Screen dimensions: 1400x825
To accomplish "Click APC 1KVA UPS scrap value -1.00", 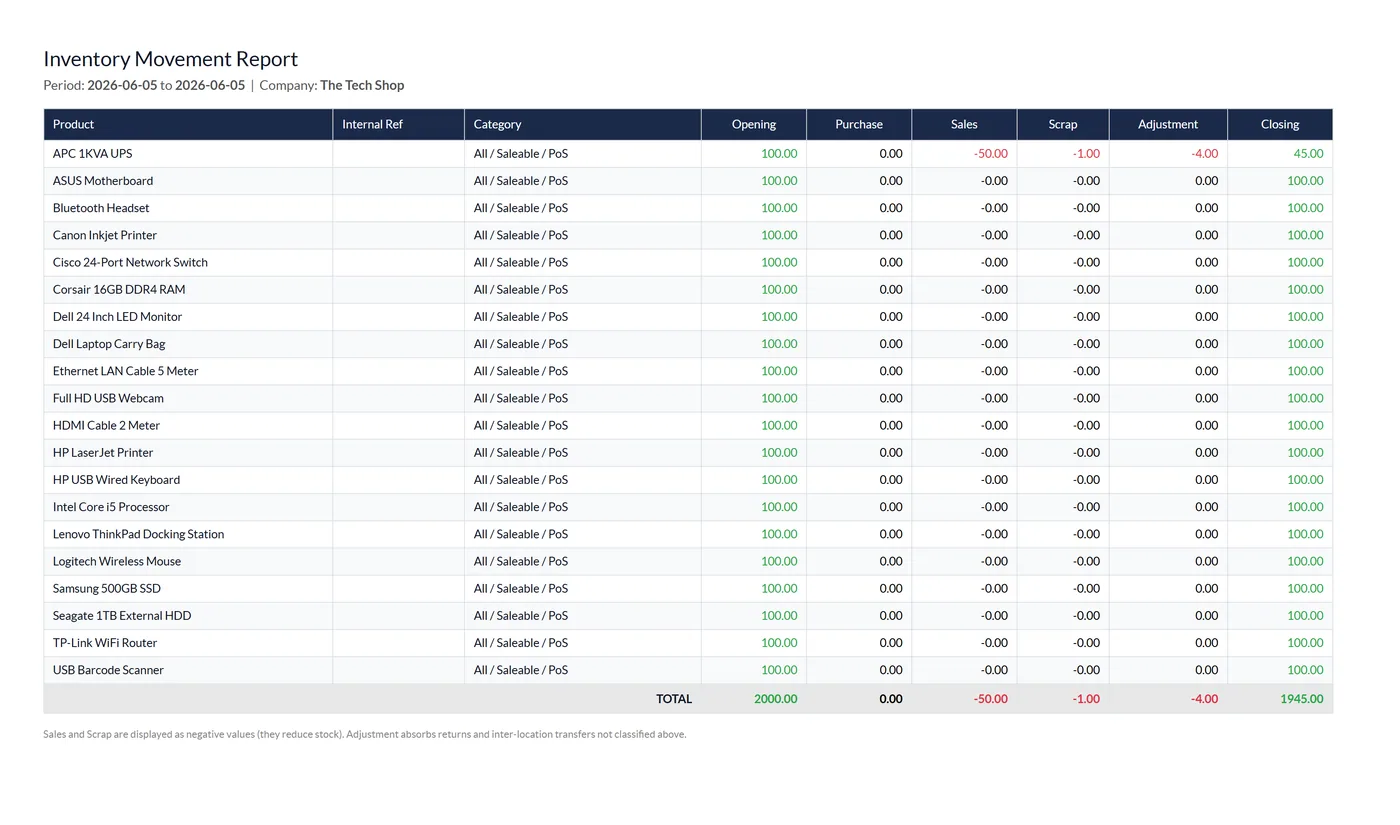I will click(1086, 154).
